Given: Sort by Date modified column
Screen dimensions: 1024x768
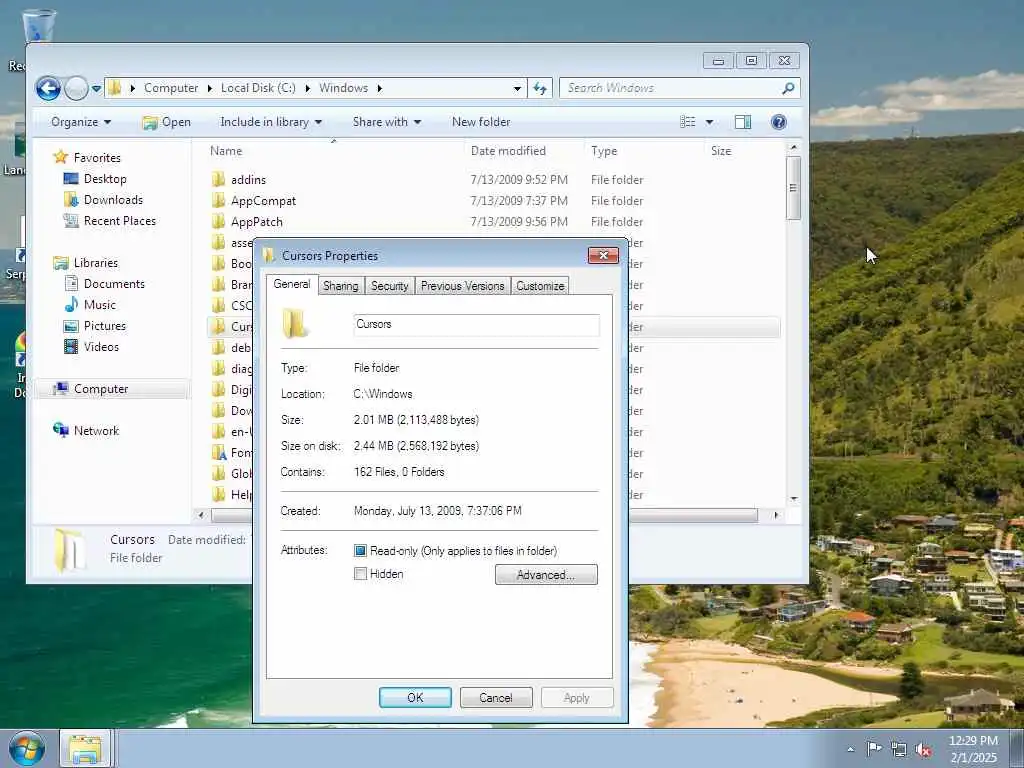Looking at the screenshot, I should point(508,151).
